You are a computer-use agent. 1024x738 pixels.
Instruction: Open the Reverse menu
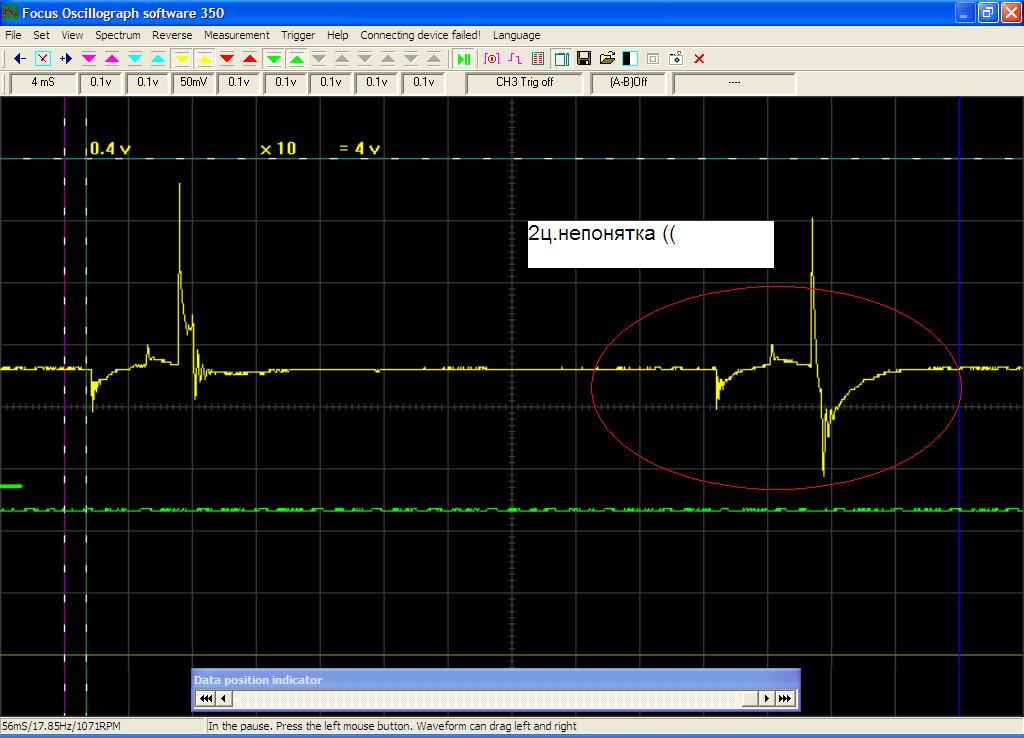pos(172,35)
